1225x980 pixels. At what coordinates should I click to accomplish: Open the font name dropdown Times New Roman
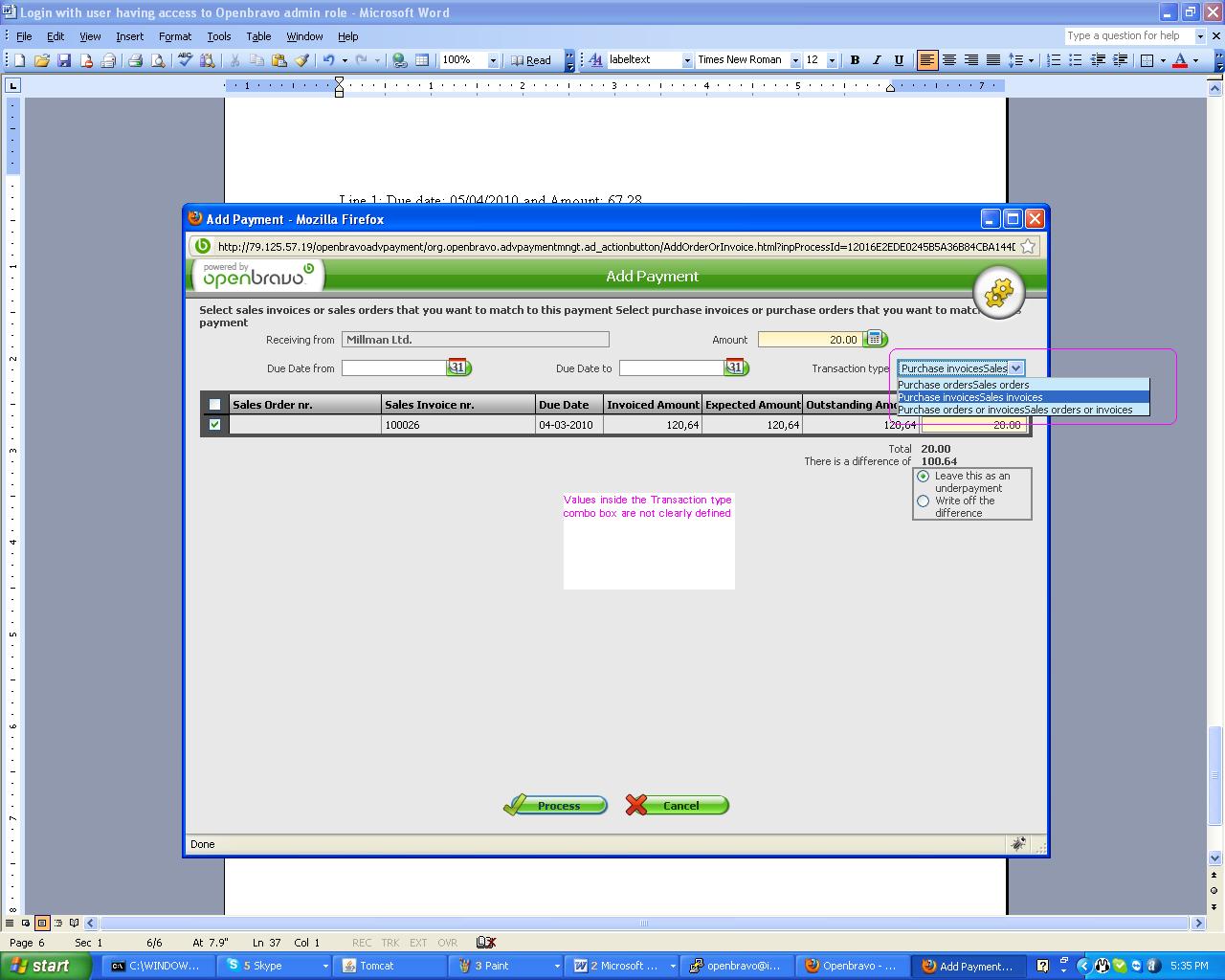(794, 60)
